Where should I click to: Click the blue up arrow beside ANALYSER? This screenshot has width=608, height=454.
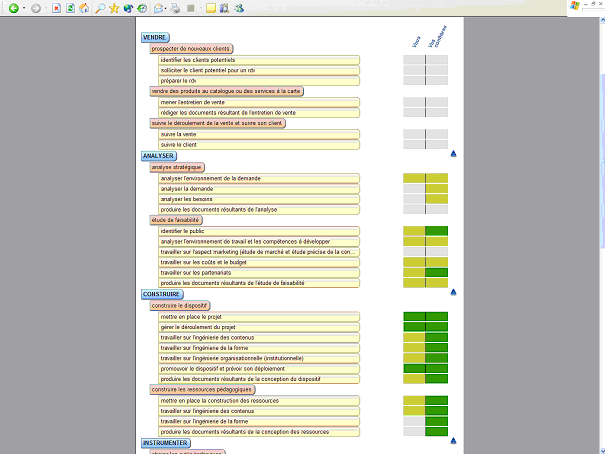453,154
